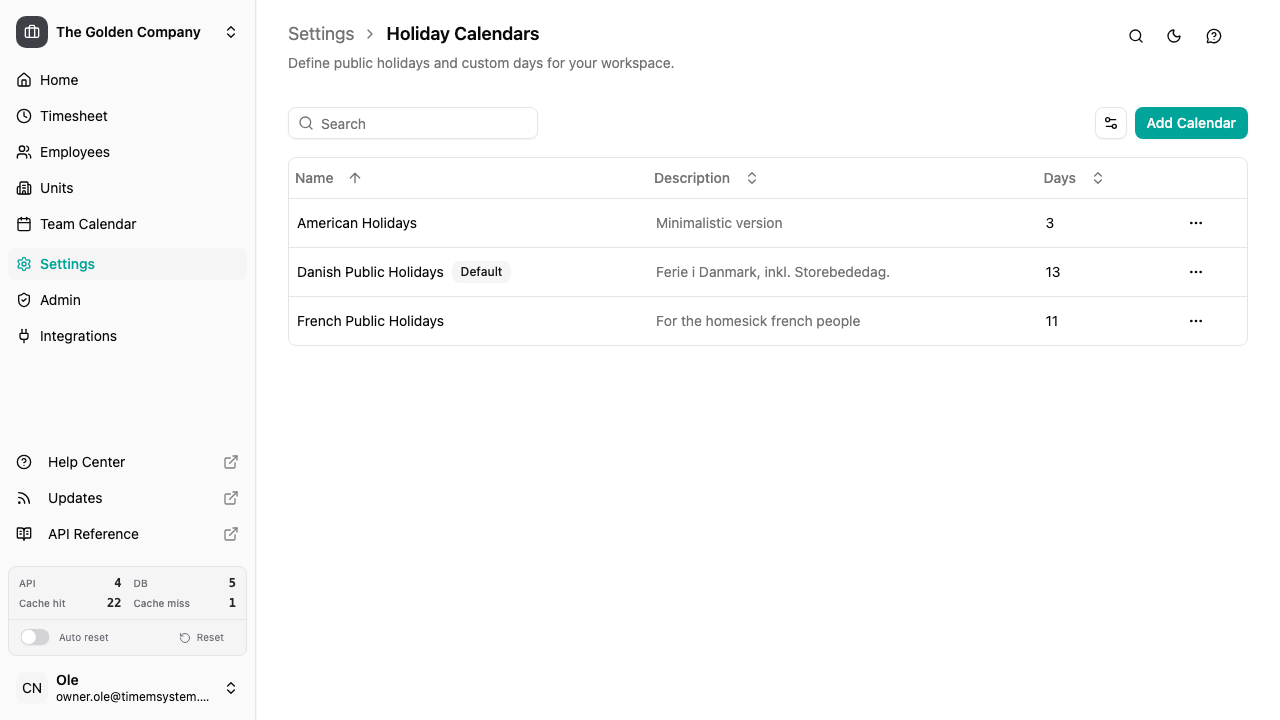Click the filter icon next to Add Calendar
Screen dimensions: 1280x720
[x=1111, y=123]
